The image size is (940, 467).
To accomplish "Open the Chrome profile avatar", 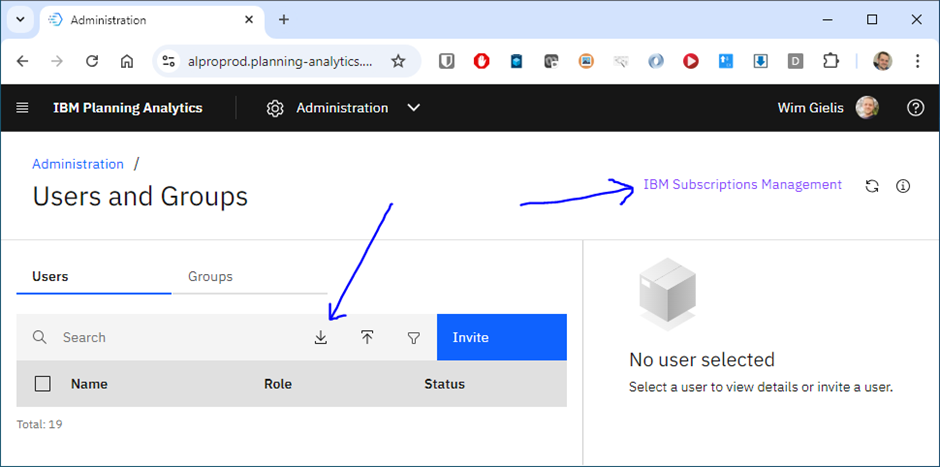I will tap(882, 61).
